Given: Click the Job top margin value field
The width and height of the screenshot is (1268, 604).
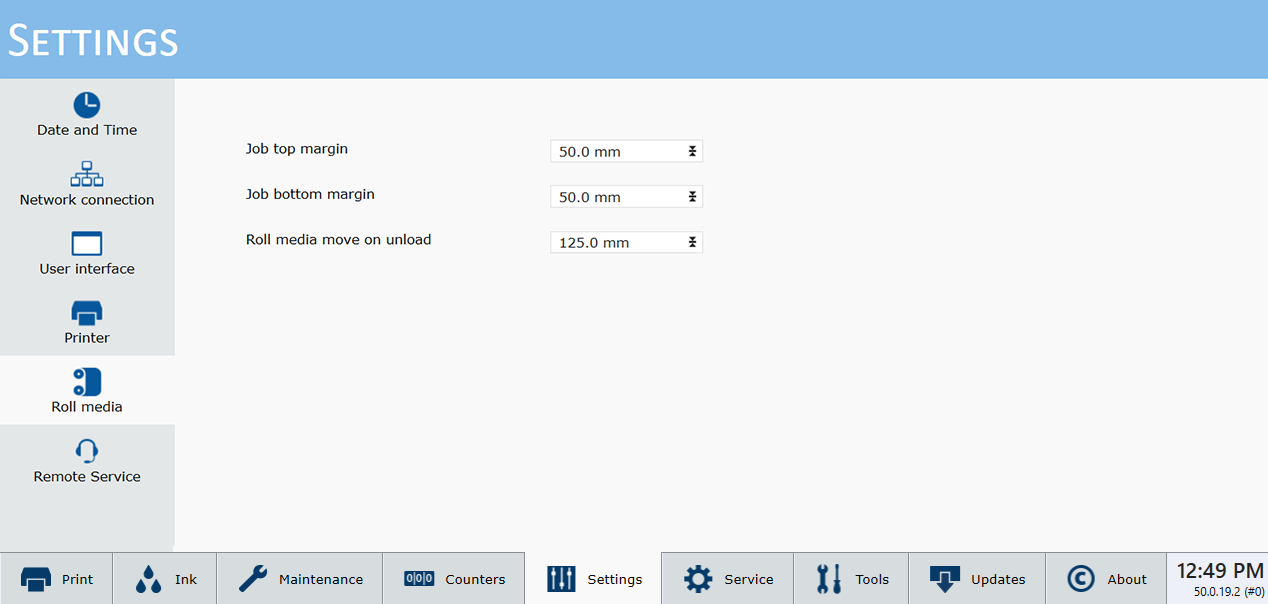Looking at the screenshot, I should [615, 152].
